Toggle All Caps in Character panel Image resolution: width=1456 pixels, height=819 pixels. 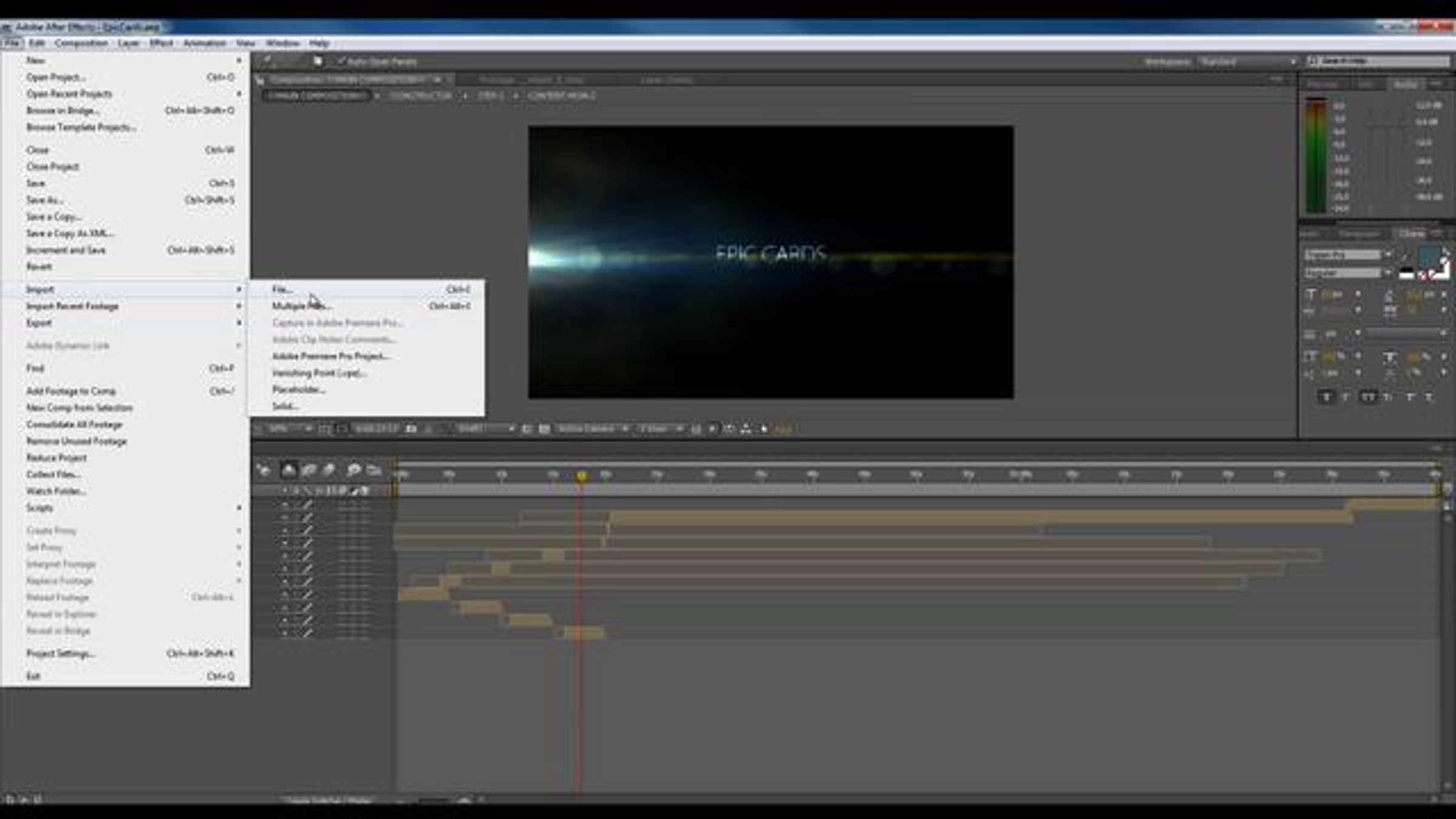click(1368, 397)
